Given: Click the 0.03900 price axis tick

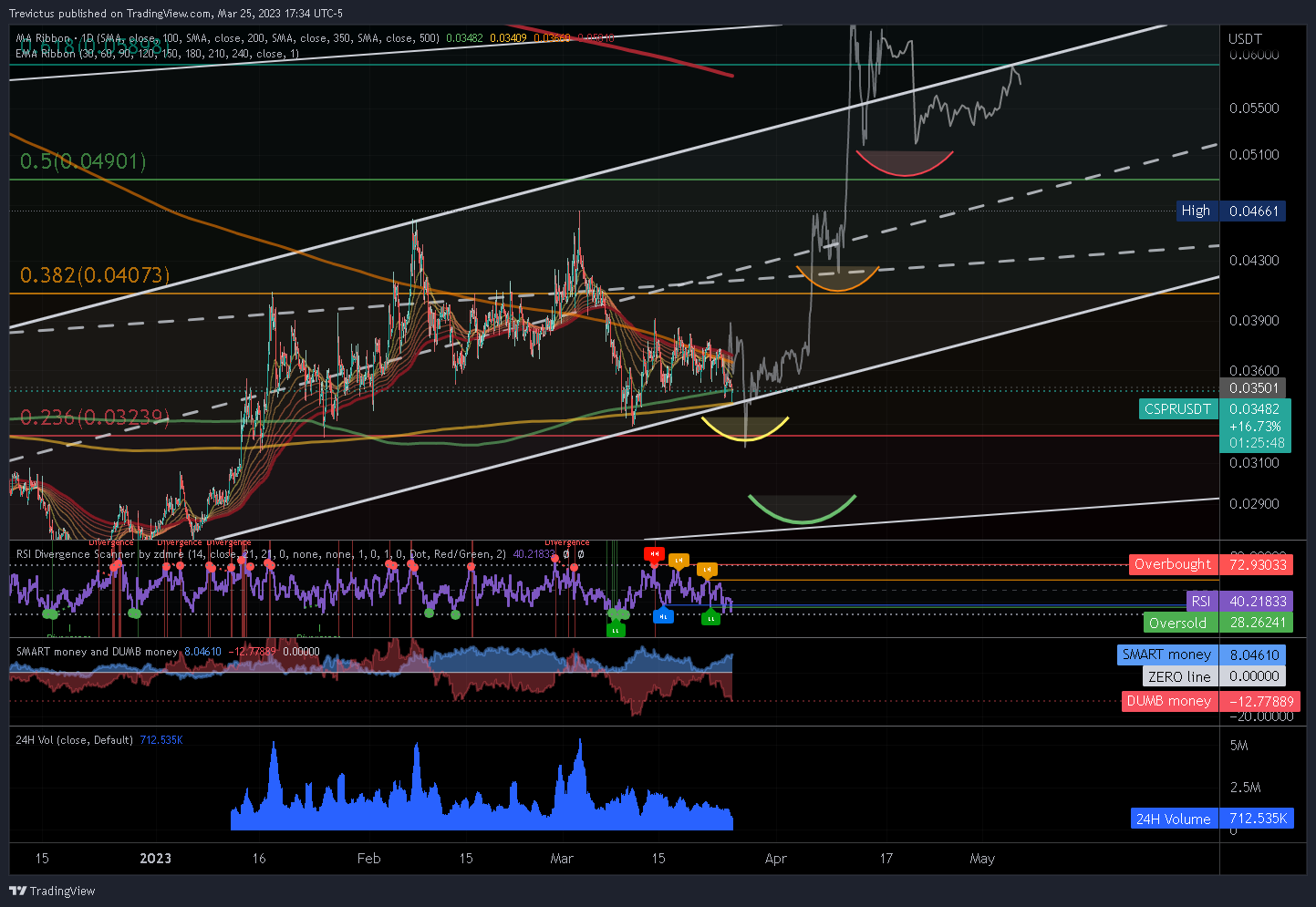Looking at the screenshot, I should coord(1254,320).
